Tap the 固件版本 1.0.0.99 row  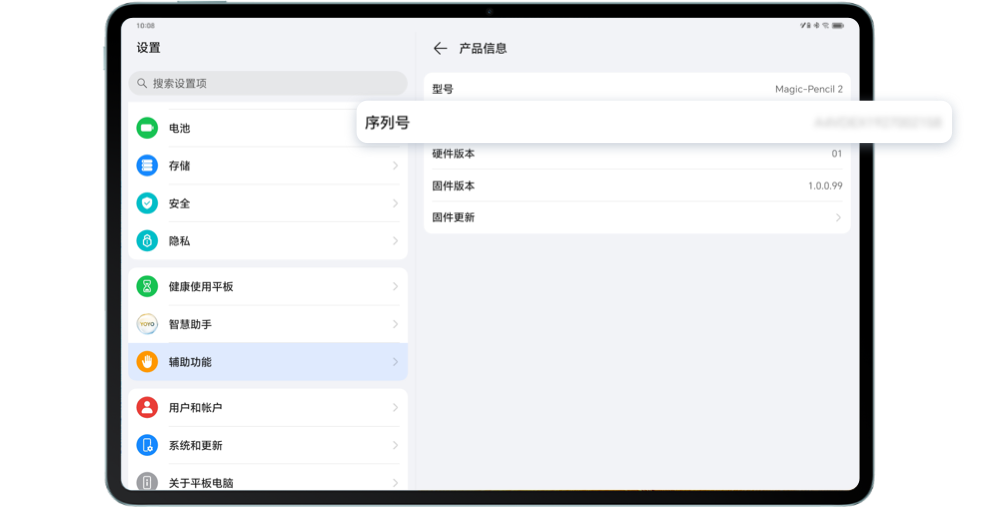(636, 186)
